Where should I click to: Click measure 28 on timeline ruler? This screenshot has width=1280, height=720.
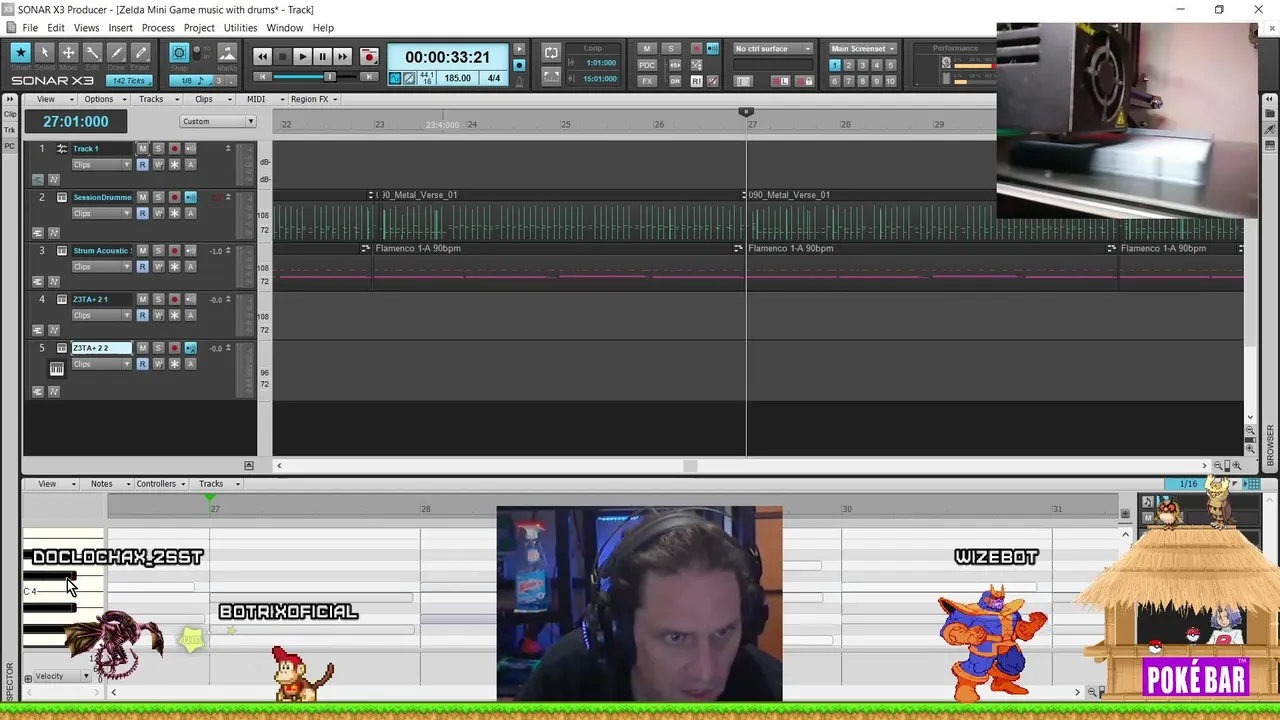[845, 124]
